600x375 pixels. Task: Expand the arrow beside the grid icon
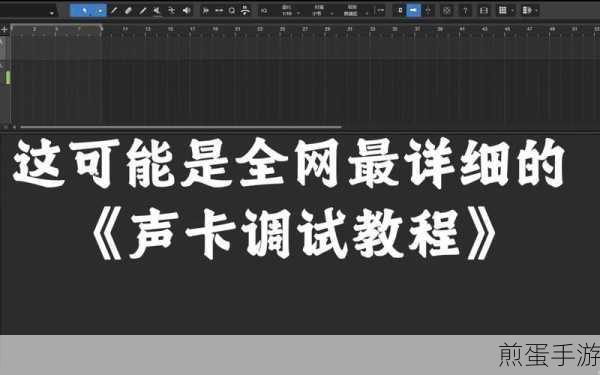pos(512,11)
